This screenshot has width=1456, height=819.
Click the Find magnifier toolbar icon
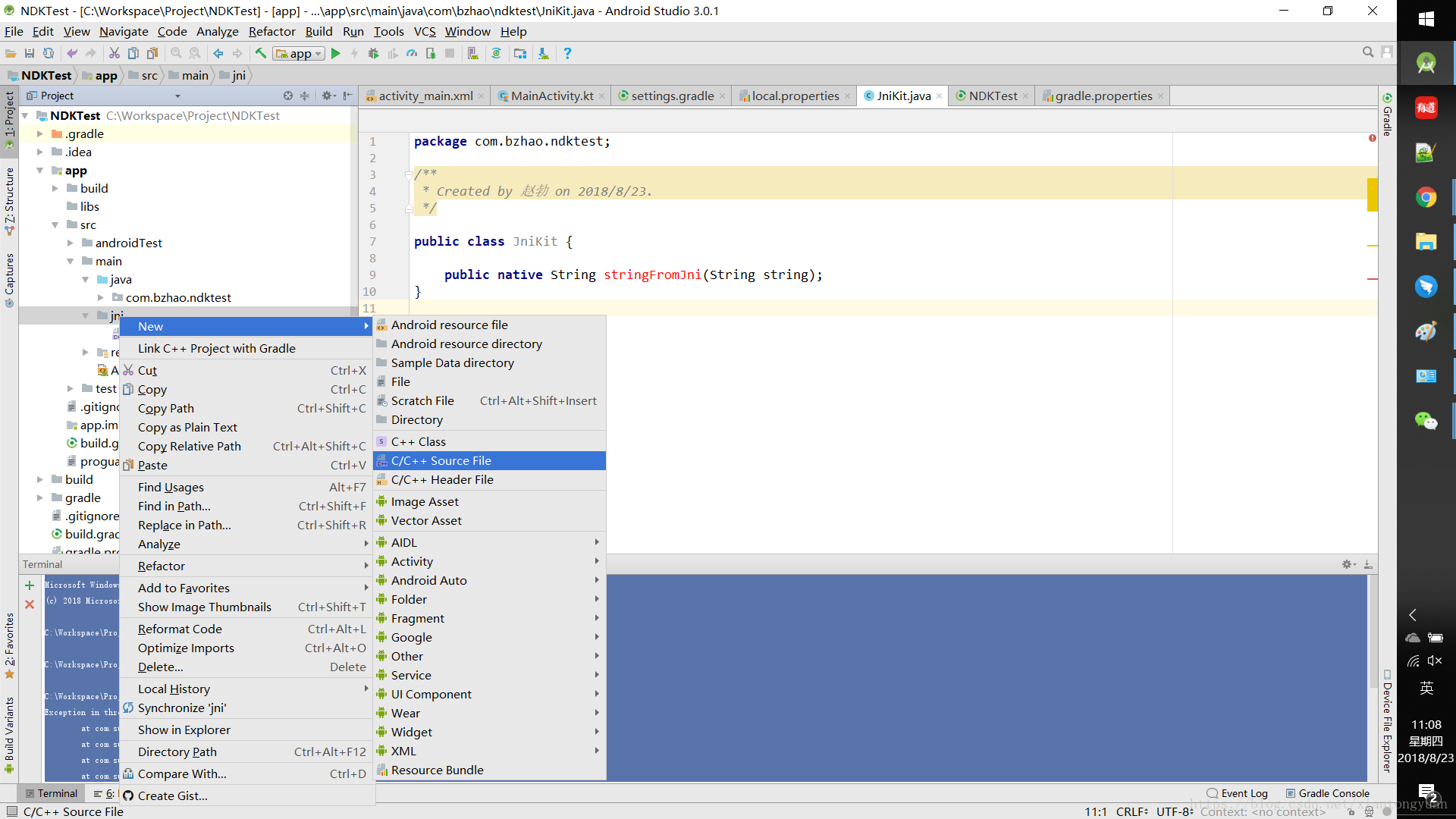click(176, 54)
